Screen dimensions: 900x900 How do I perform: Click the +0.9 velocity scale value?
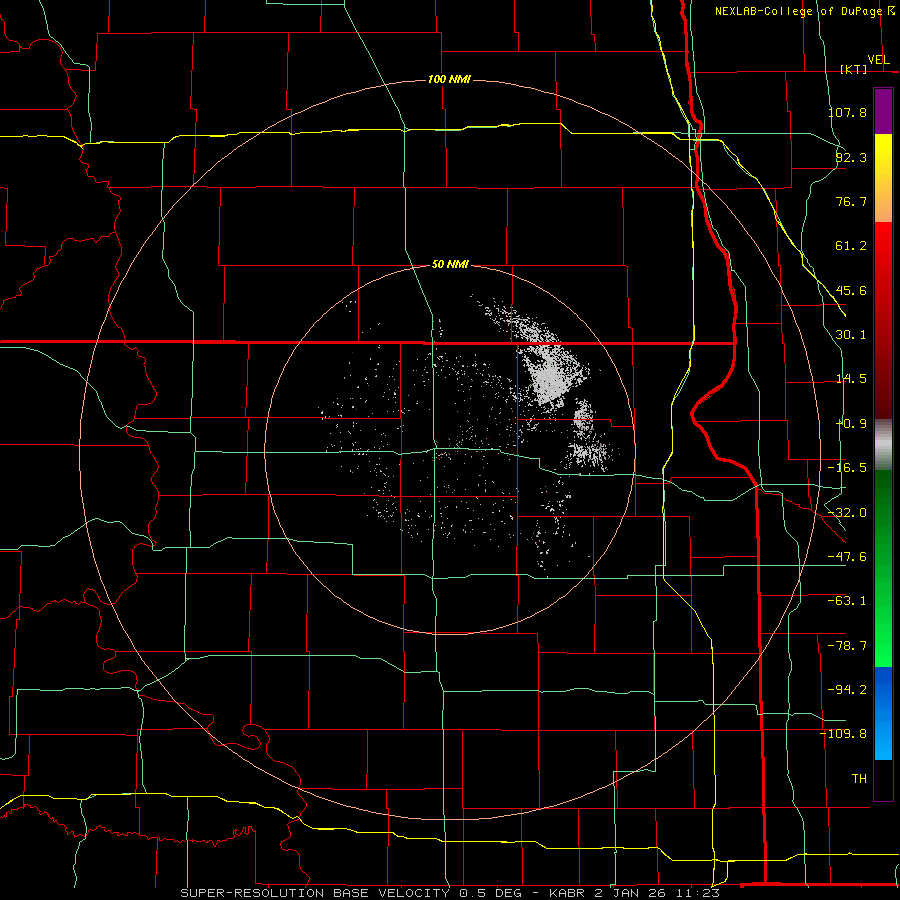coord(851,424)
